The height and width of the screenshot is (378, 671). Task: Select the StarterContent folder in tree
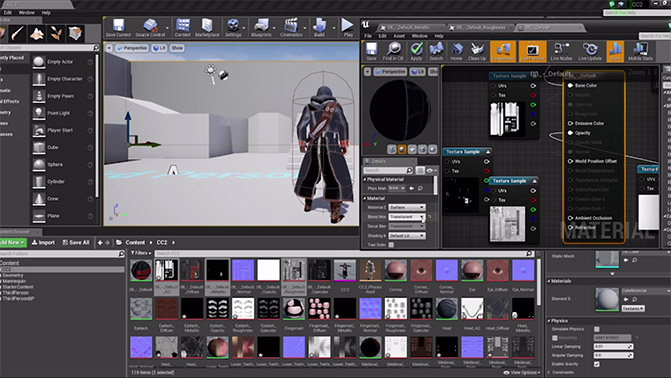(x=18, y=287)
